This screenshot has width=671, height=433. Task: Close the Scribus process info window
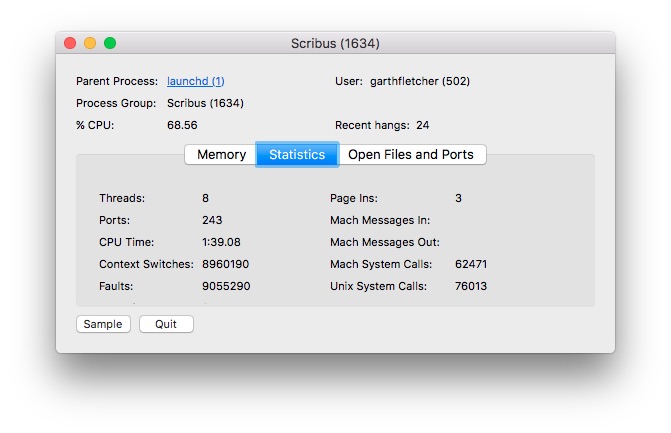click(x=70, y=43)
